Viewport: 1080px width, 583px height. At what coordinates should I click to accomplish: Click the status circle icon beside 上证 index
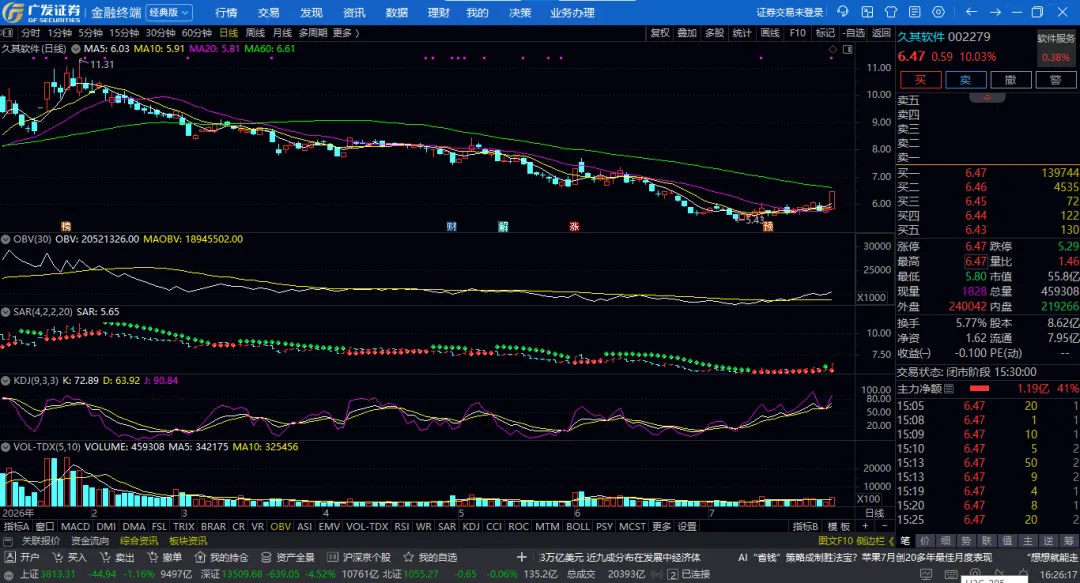9,574
